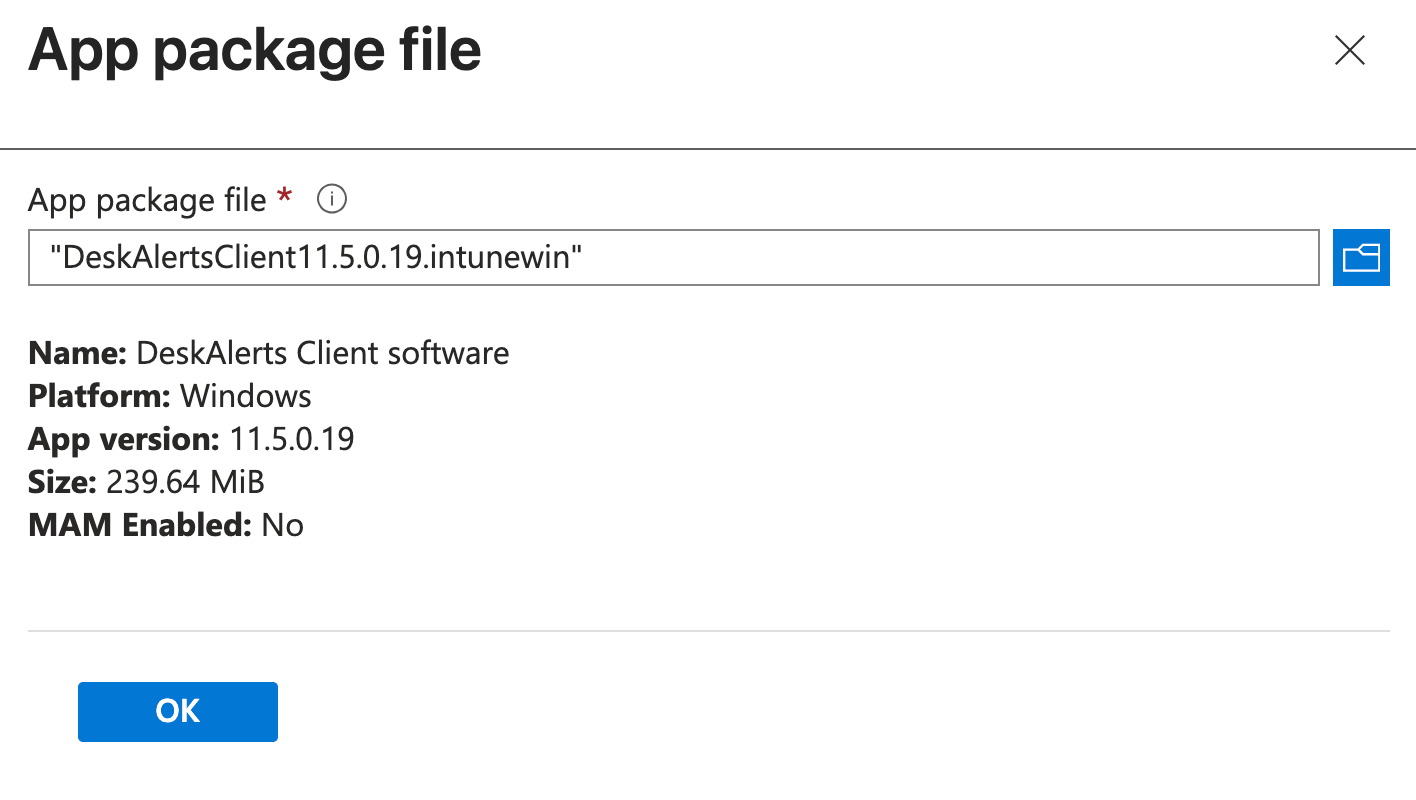
Task: Click the App package file field label
Action: click(x=146, y=199)
